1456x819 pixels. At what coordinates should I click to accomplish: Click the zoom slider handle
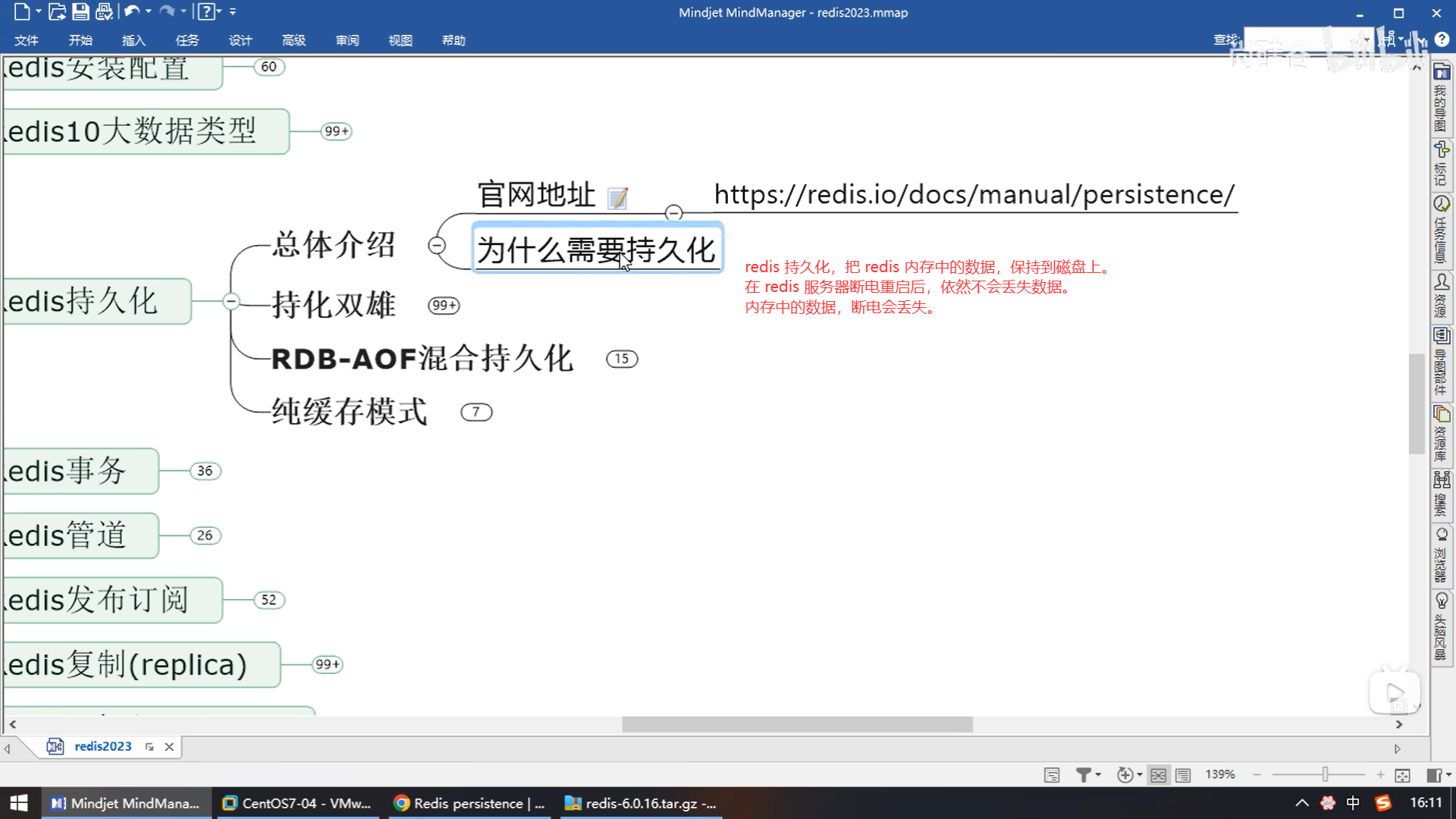click(1325, 774)
